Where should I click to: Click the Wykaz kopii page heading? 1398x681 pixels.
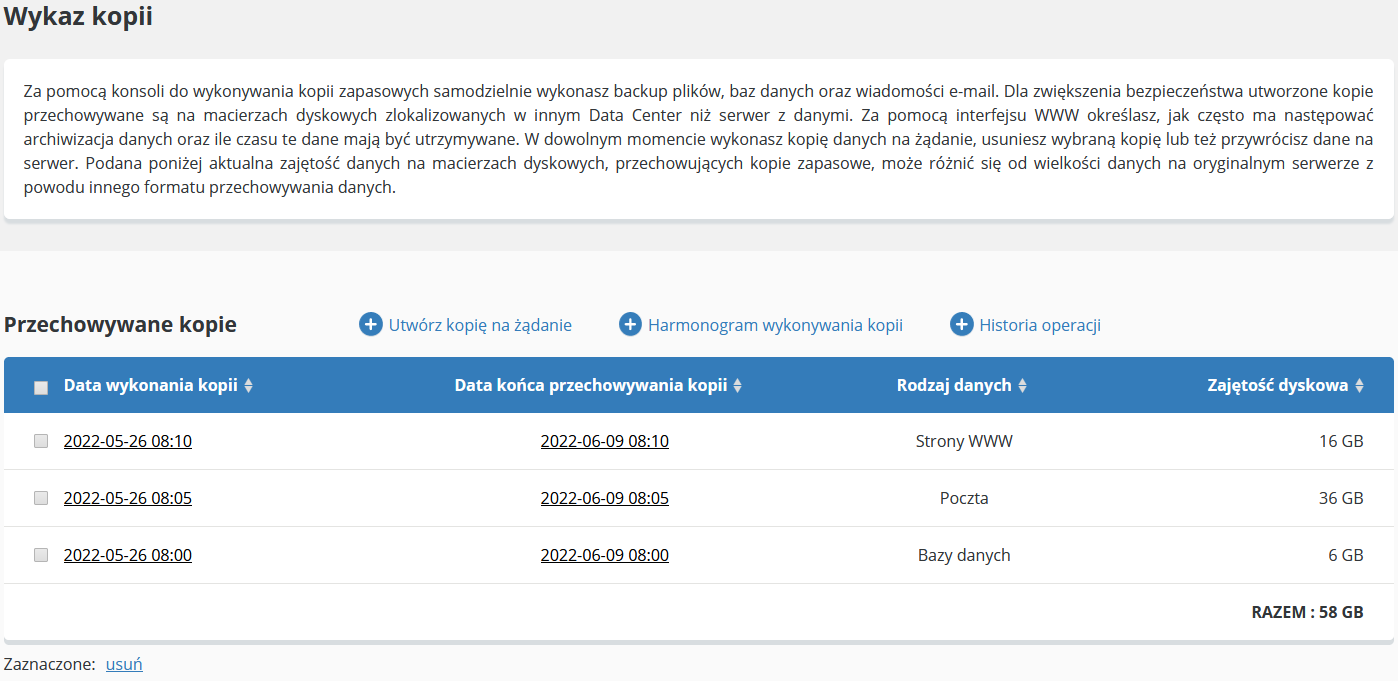point(78,17)
